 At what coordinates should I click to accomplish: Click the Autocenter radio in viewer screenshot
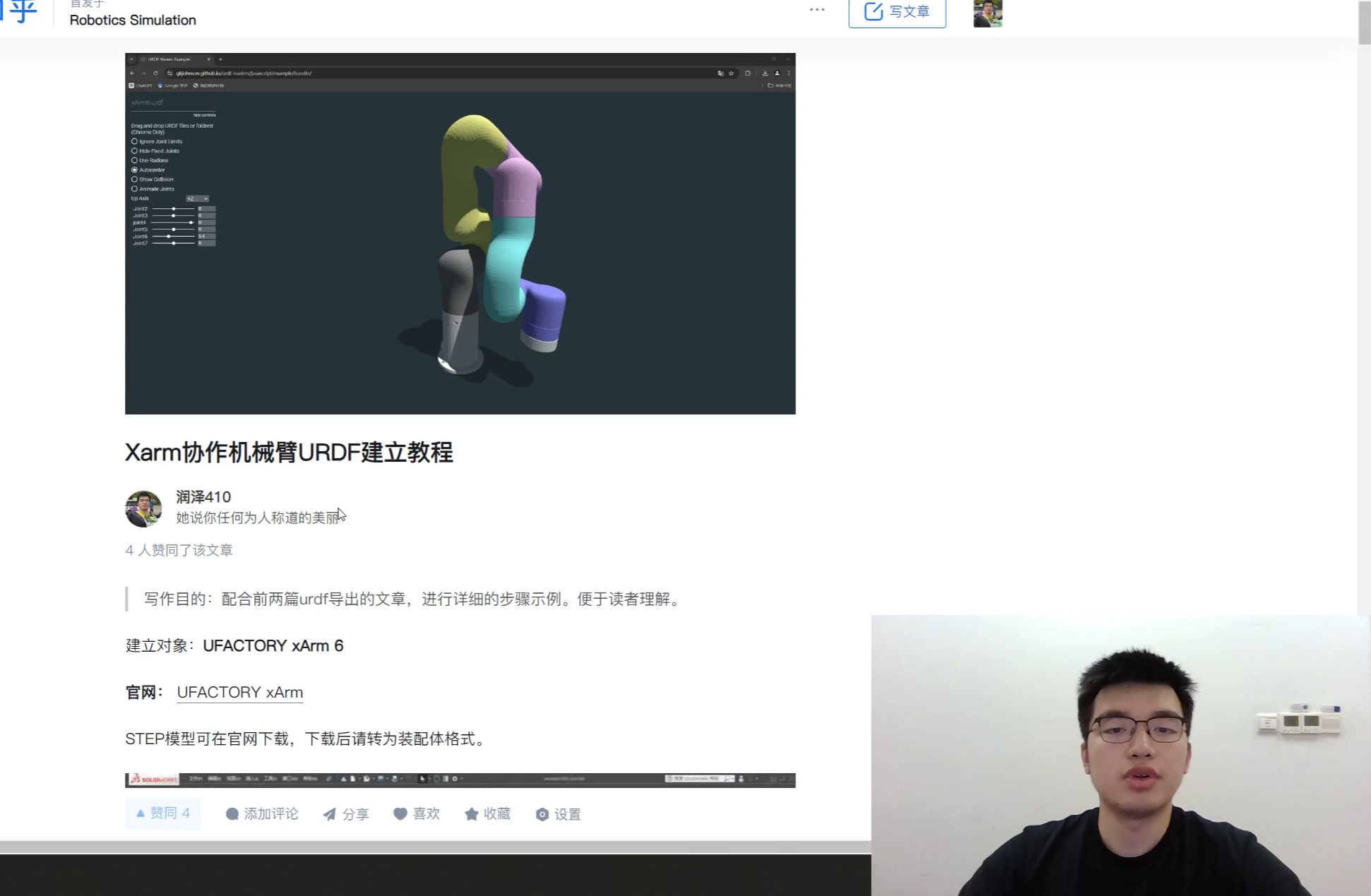pyautogui.click(x=134, y=170)
